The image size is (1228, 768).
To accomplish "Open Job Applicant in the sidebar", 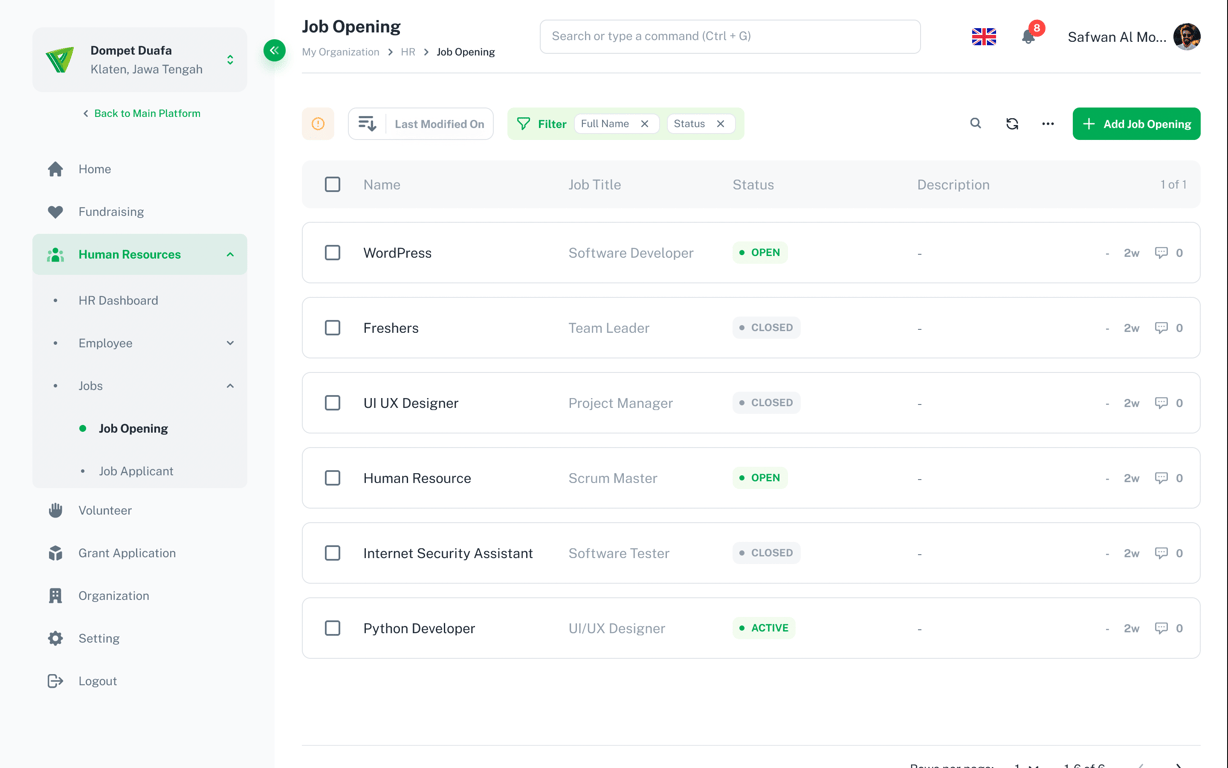I will tap(136, 471).
